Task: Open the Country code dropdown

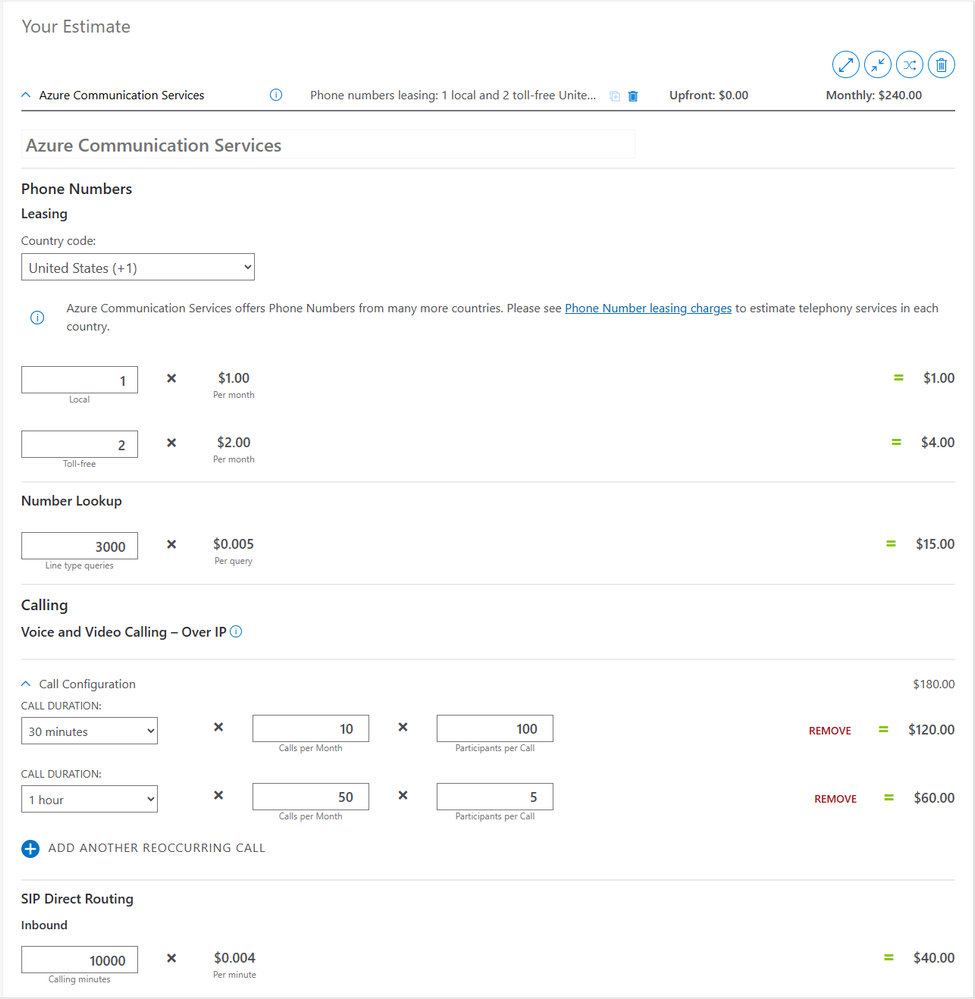Action: pyautogui.click(x=138, y=267)
